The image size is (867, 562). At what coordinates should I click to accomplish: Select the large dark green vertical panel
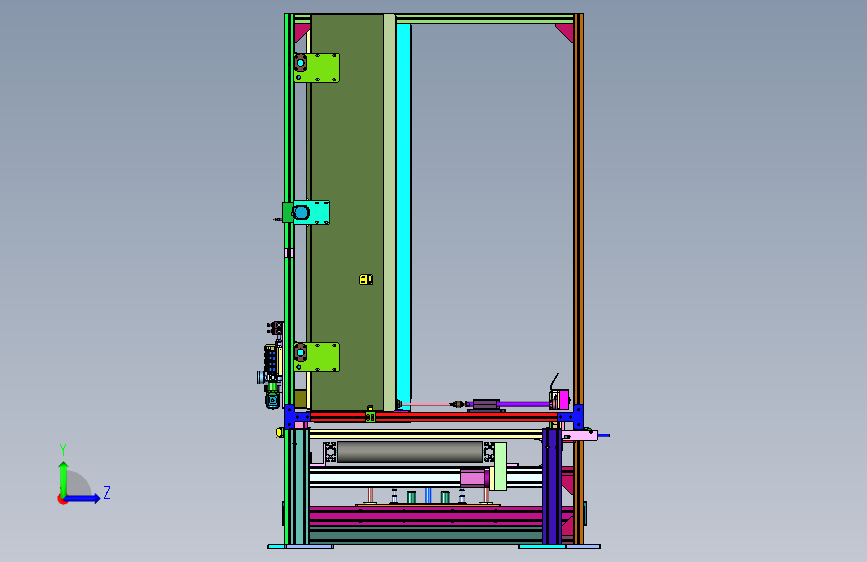click(x=347, y=212)
